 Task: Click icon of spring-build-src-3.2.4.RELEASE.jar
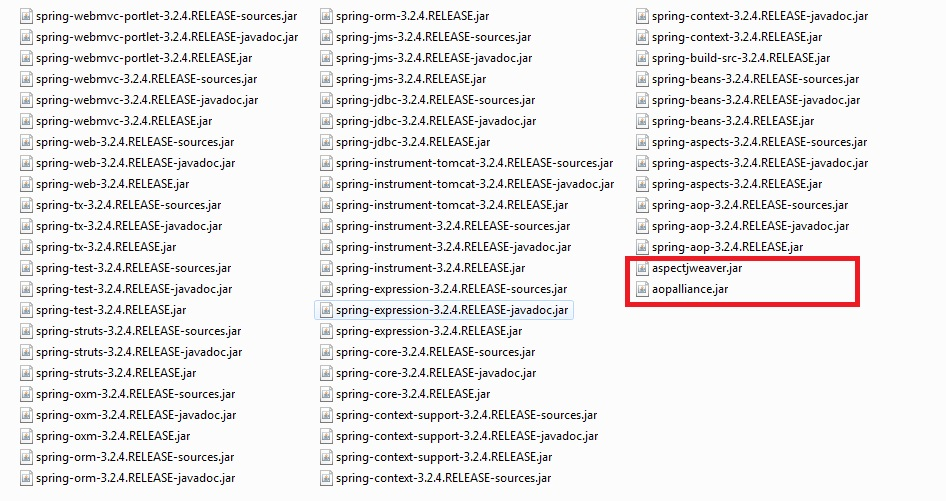tap(642, 58)
